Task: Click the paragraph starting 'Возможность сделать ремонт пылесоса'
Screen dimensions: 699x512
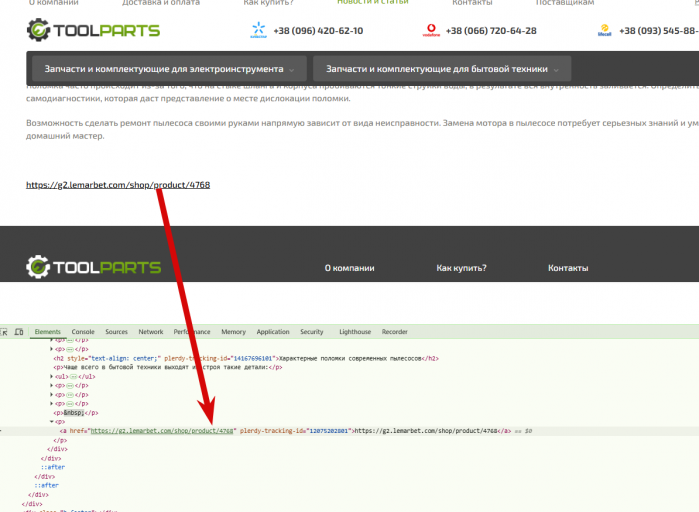Action: pyautogui.click(x=362, y=129)
